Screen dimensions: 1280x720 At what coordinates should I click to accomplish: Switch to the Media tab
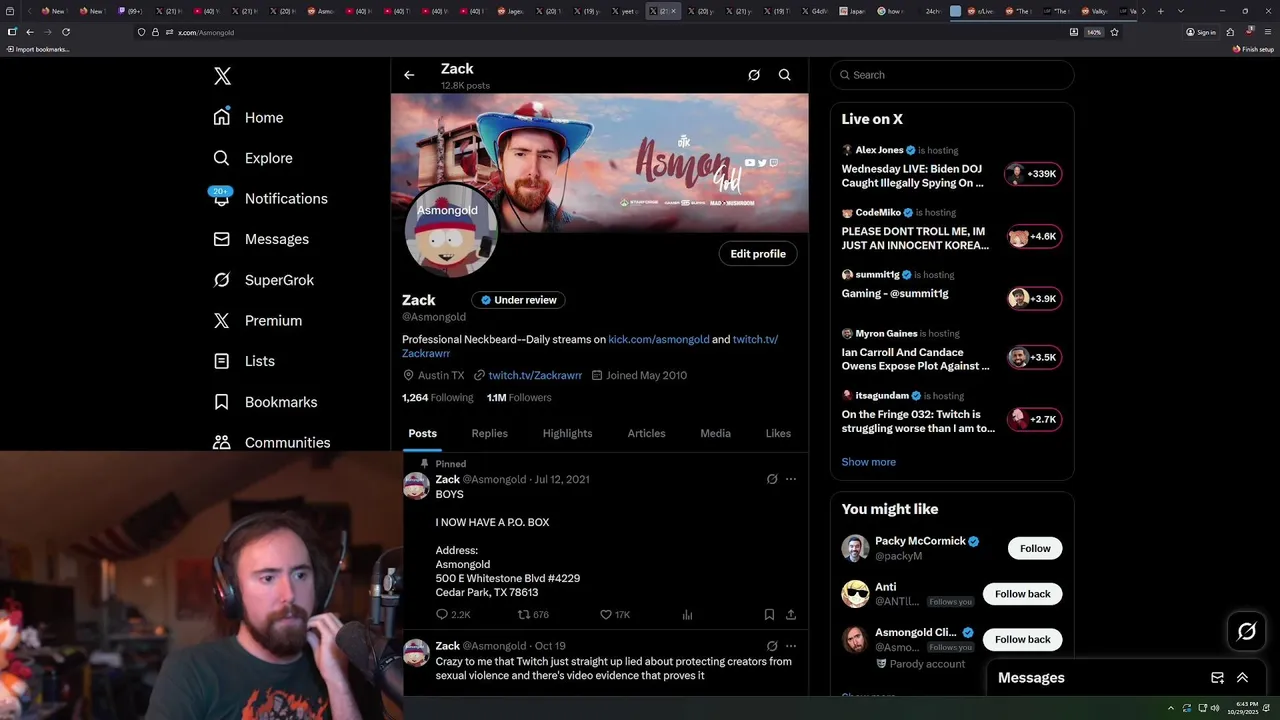pyautogui.click(x=715, y=433)
